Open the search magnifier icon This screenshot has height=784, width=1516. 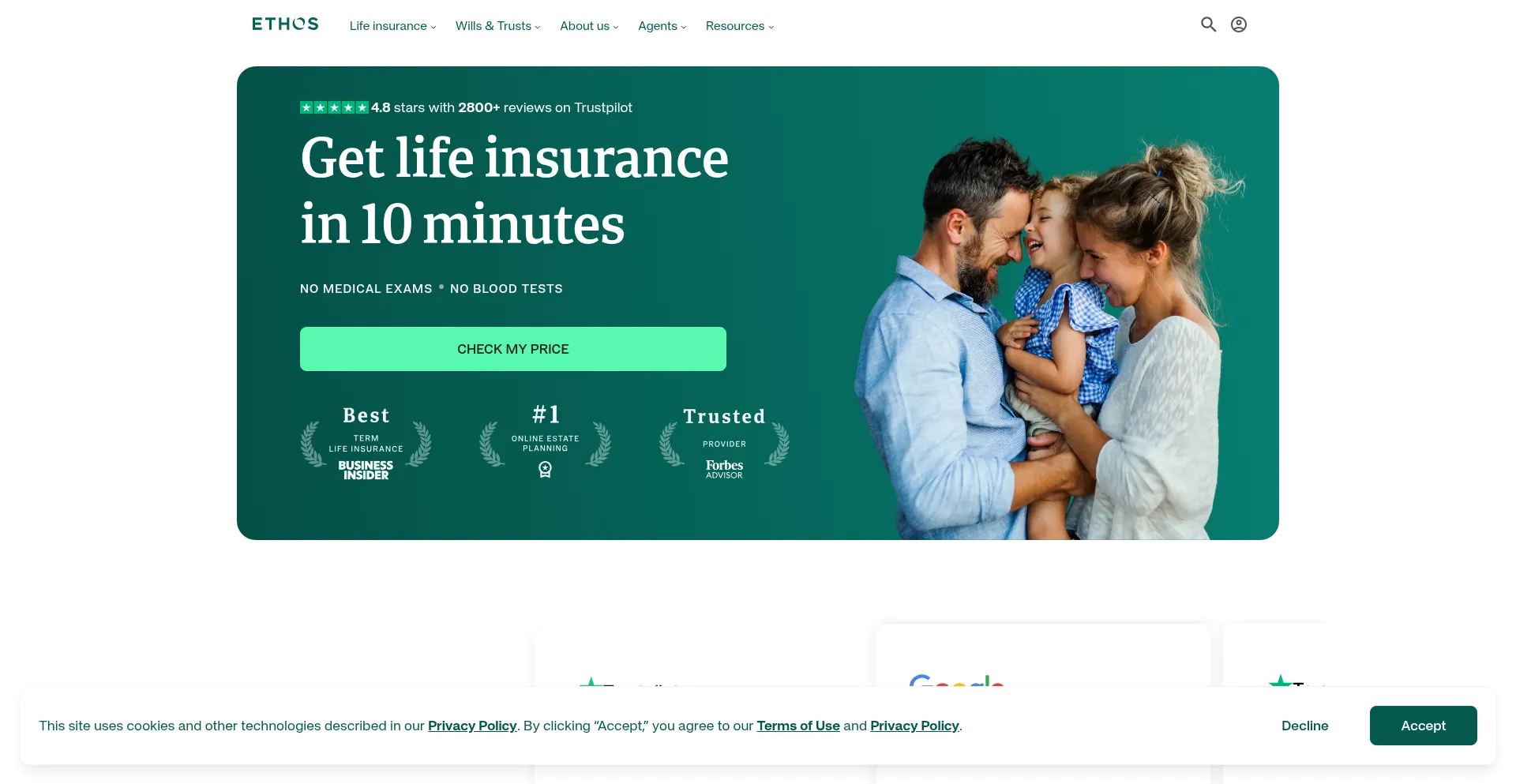click(x=1208, y=24)
